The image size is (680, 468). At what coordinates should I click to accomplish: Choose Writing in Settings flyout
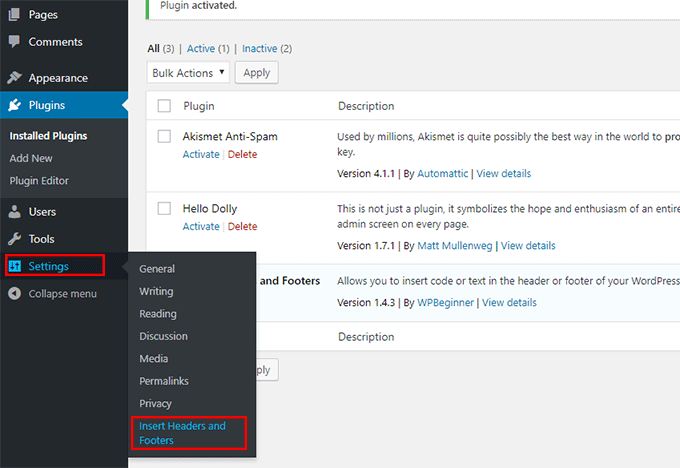click(156, 291)
